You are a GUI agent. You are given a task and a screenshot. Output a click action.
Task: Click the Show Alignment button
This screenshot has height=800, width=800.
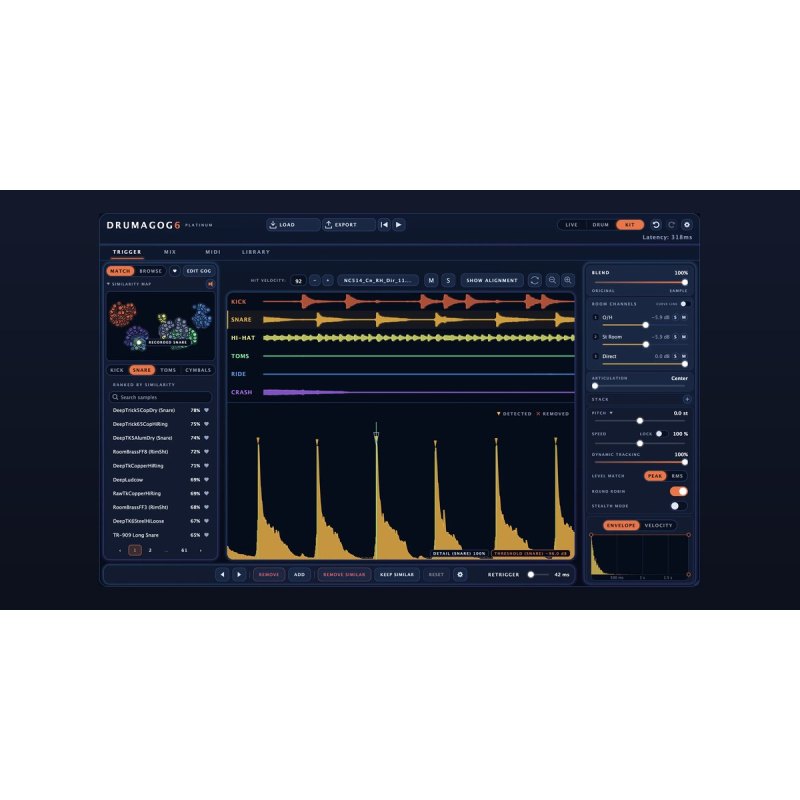tap(492, 280)
